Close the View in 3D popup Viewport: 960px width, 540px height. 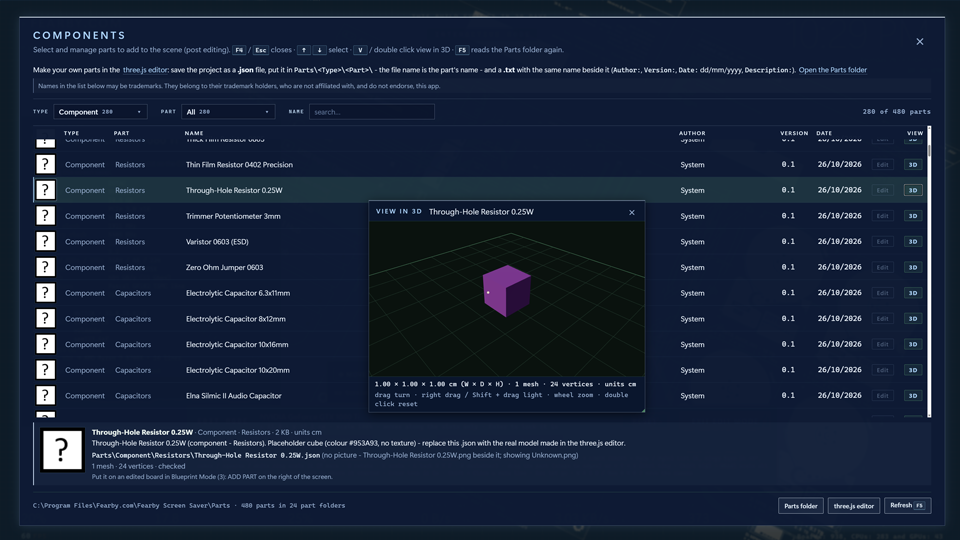(632, 212)
